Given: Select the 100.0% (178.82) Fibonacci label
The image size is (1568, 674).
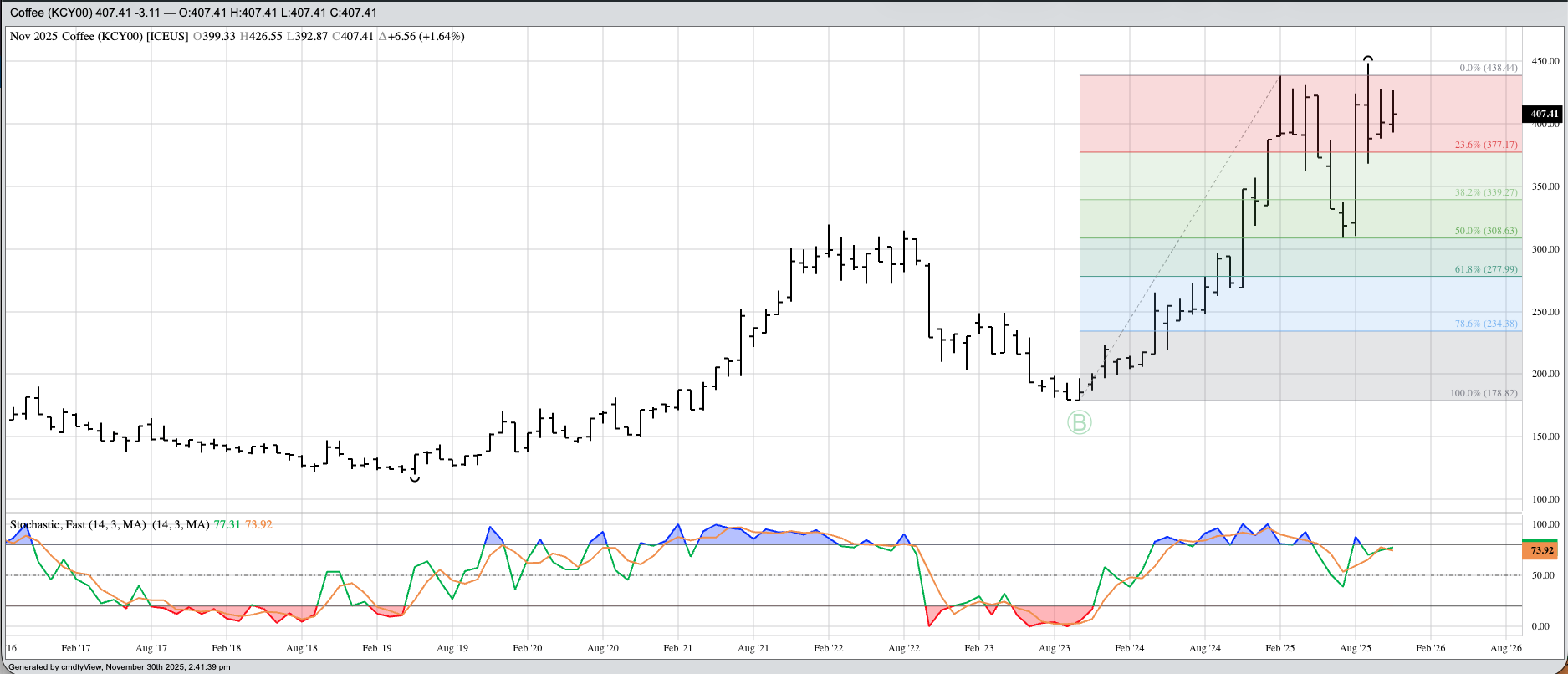Looking at the screenshot, I should (x=1483, y=393).
